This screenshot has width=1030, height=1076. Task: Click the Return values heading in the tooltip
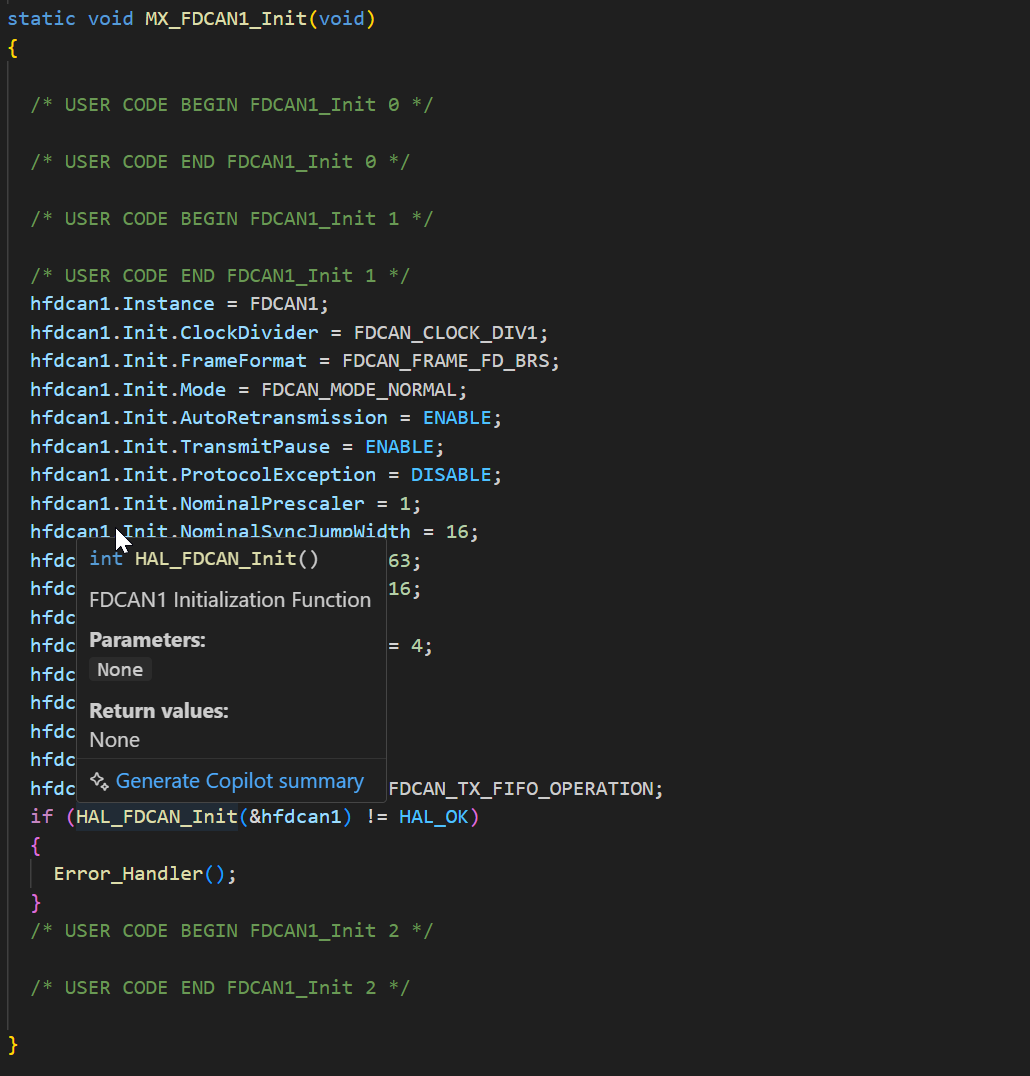coord(158,710)
